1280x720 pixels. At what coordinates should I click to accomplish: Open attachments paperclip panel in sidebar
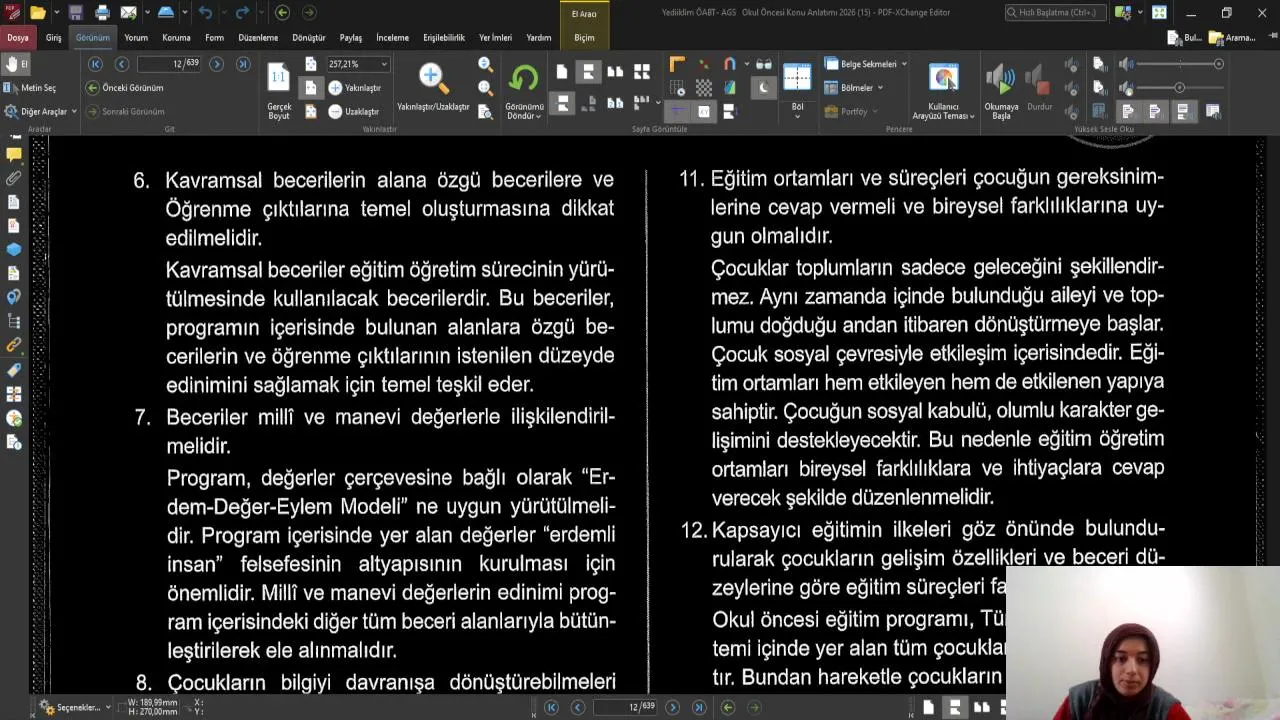tap(14, 178)
